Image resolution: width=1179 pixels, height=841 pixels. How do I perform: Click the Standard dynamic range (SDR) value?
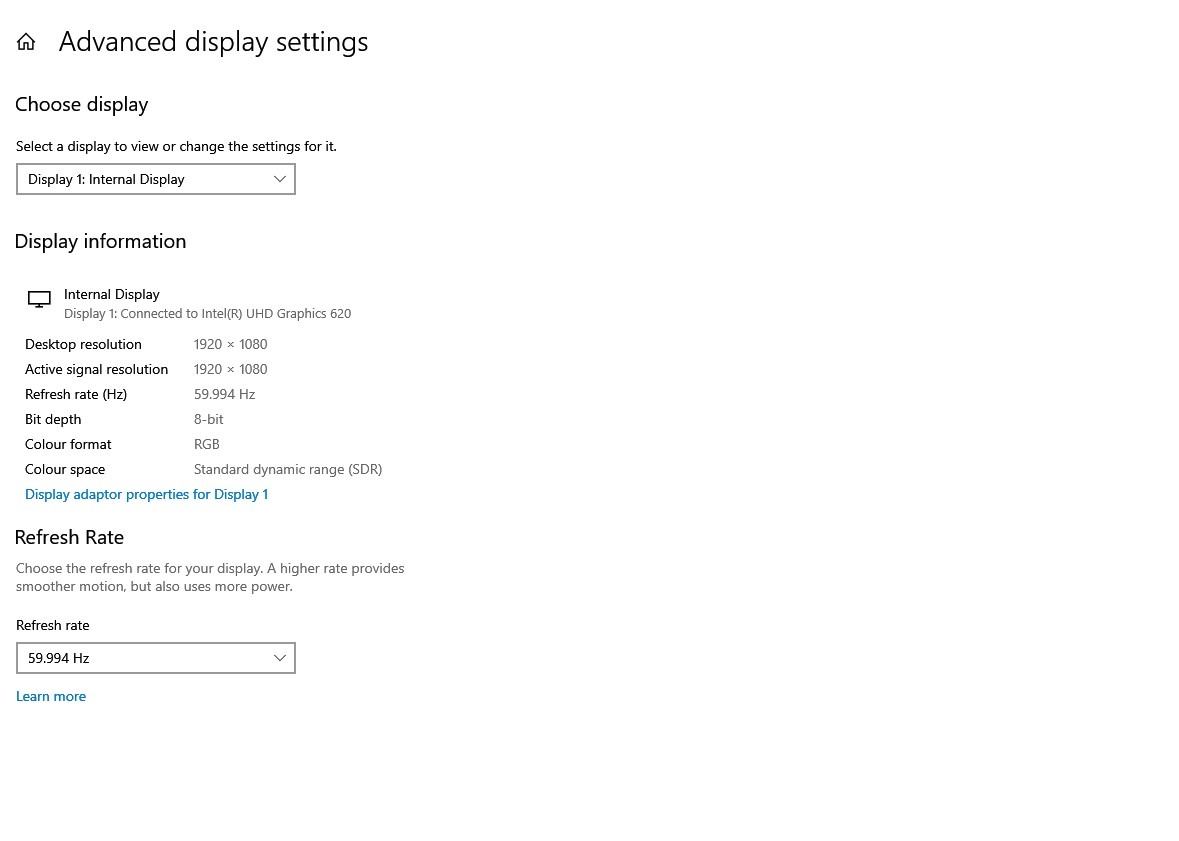click(x=287, y=469)
